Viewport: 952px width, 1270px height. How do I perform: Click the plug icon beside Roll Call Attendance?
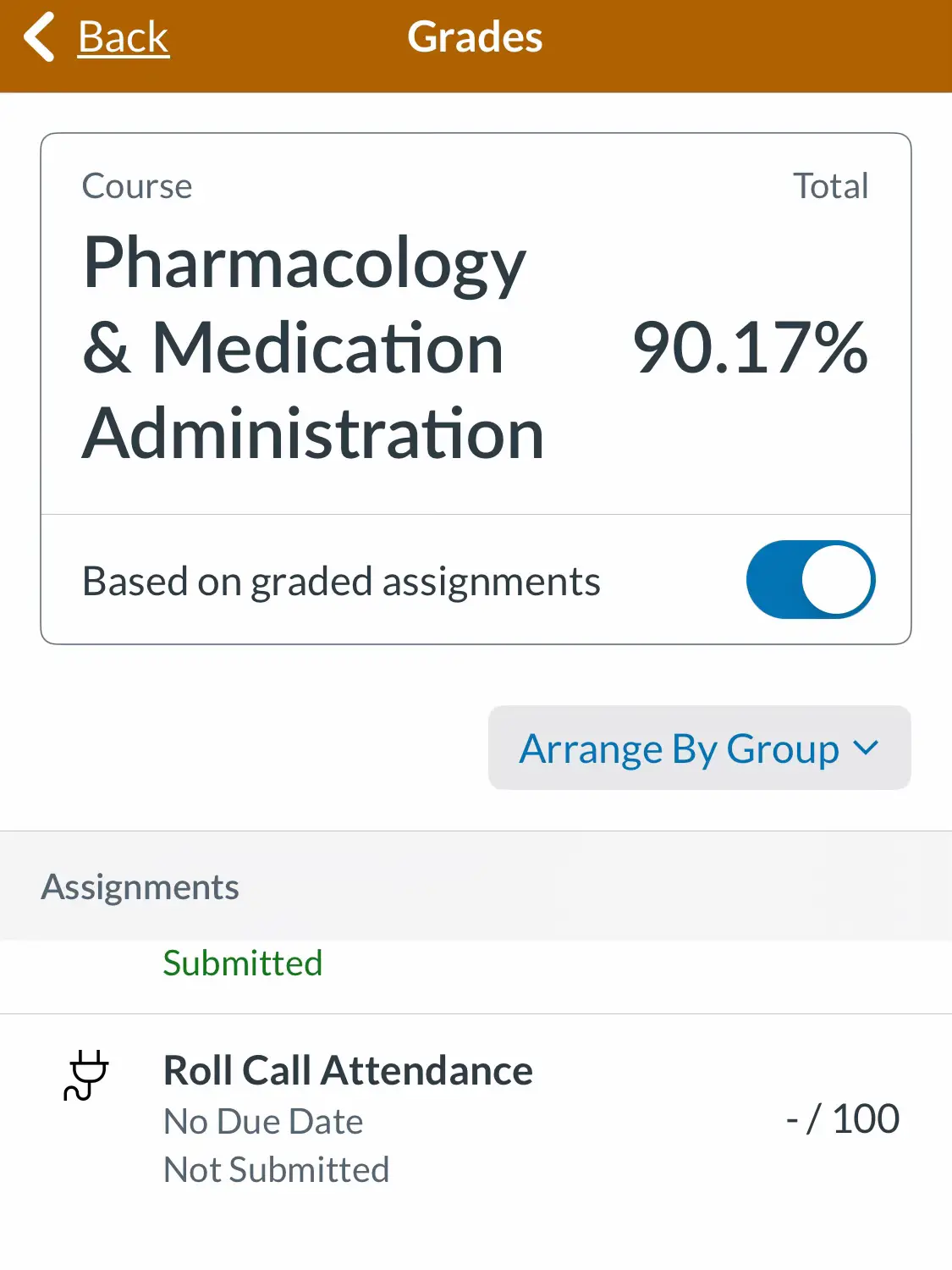click(x=85, y=1074)
